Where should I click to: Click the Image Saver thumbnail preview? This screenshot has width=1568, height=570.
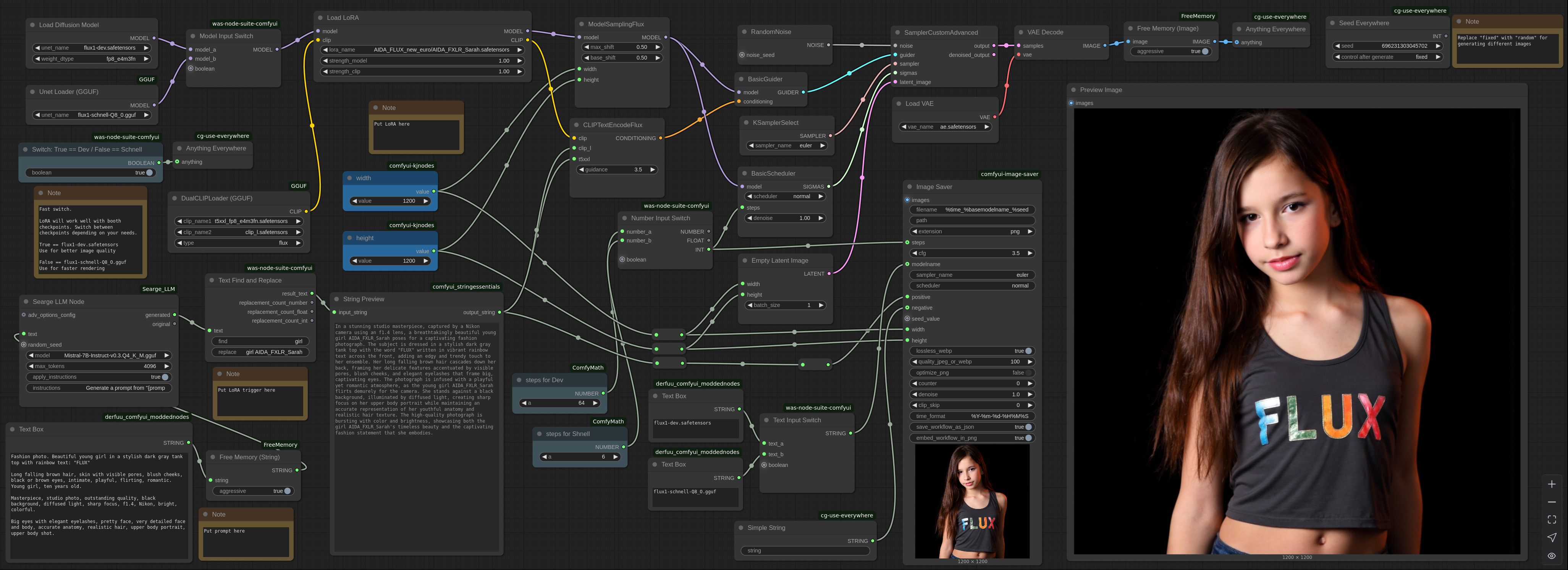click(972, 501)
